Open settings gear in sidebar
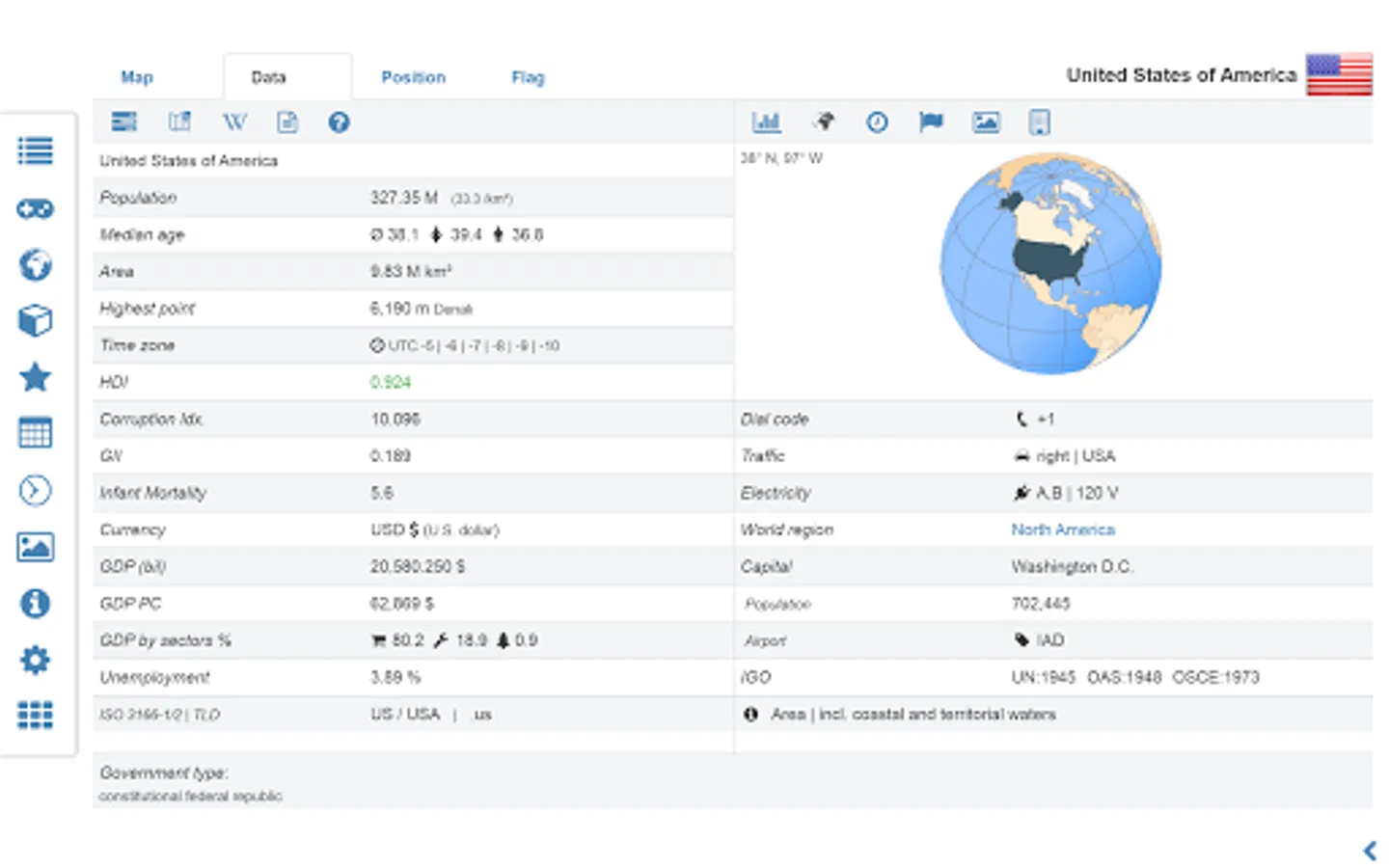 tap(36, 660)
